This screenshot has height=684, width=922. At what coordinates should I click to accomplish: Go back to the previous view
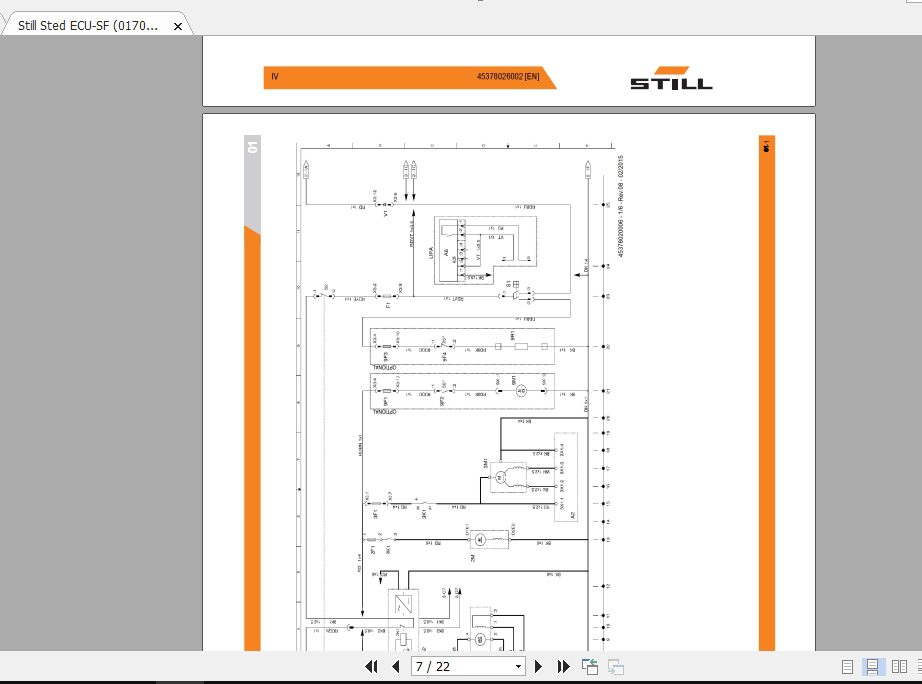click(590, 666)
